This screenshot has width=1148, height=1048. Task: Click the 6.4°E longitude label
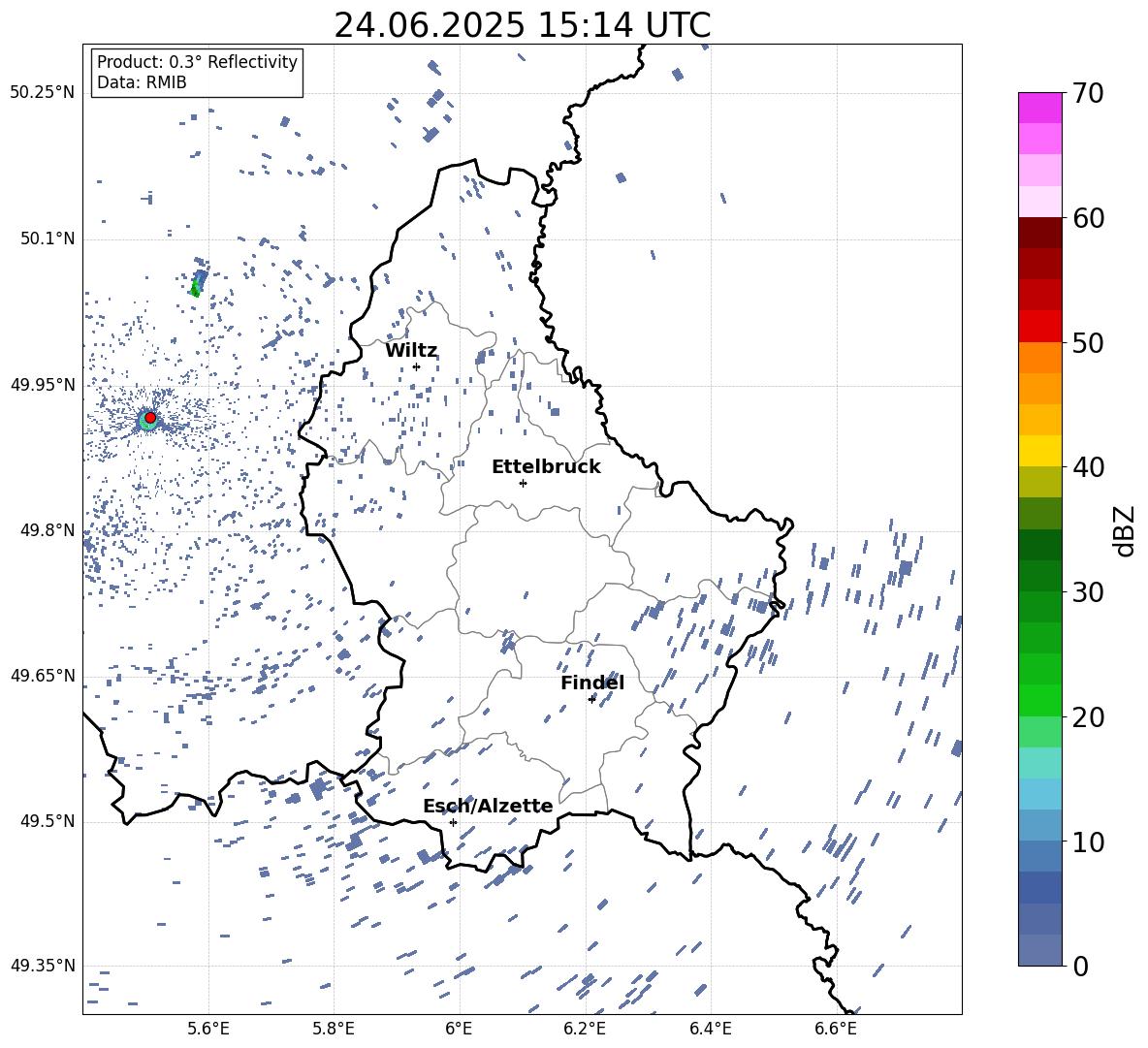point(710,1029)
